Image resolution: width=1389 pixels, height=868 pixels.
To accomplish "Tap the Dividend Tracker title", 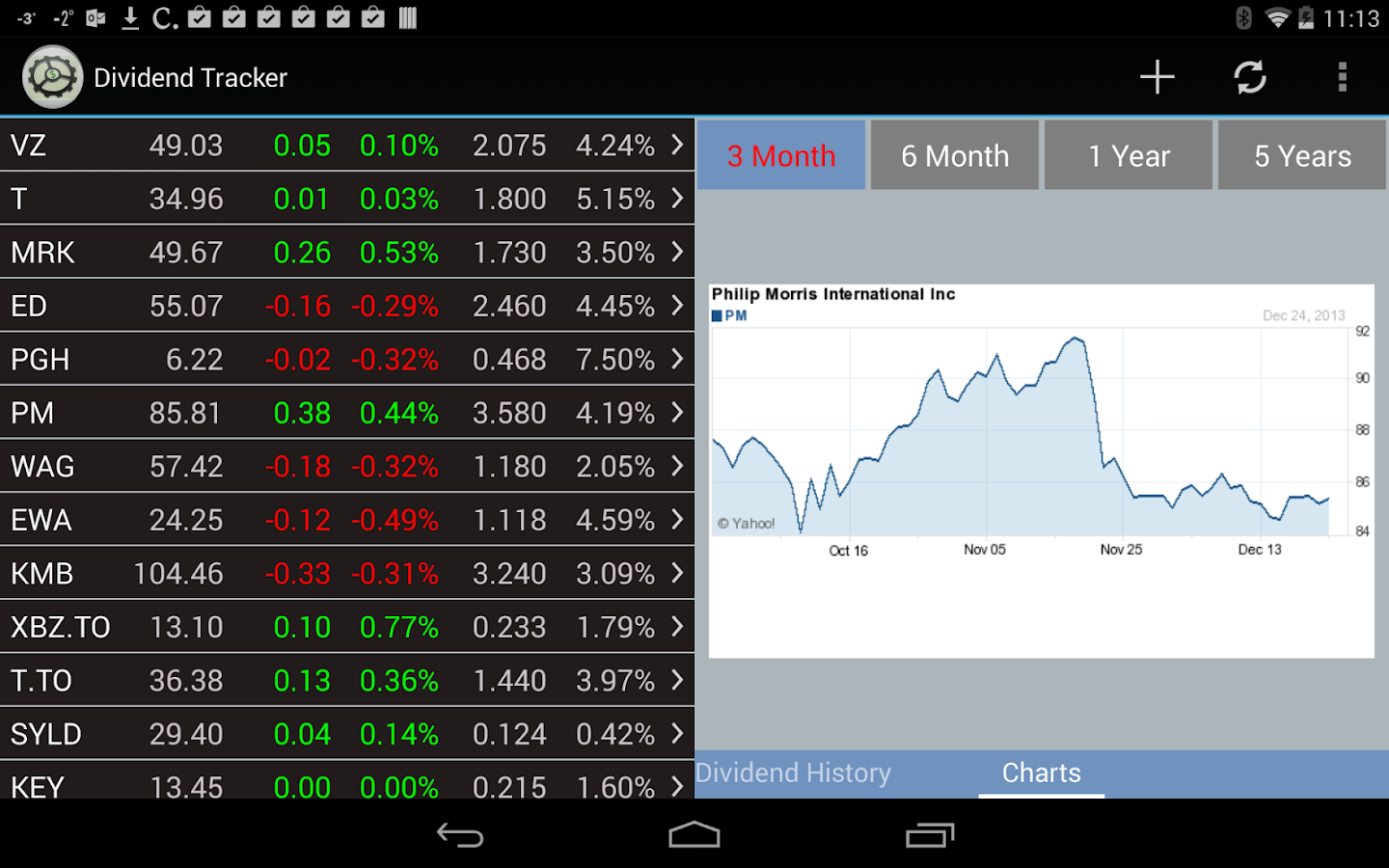I will [190, 77].
